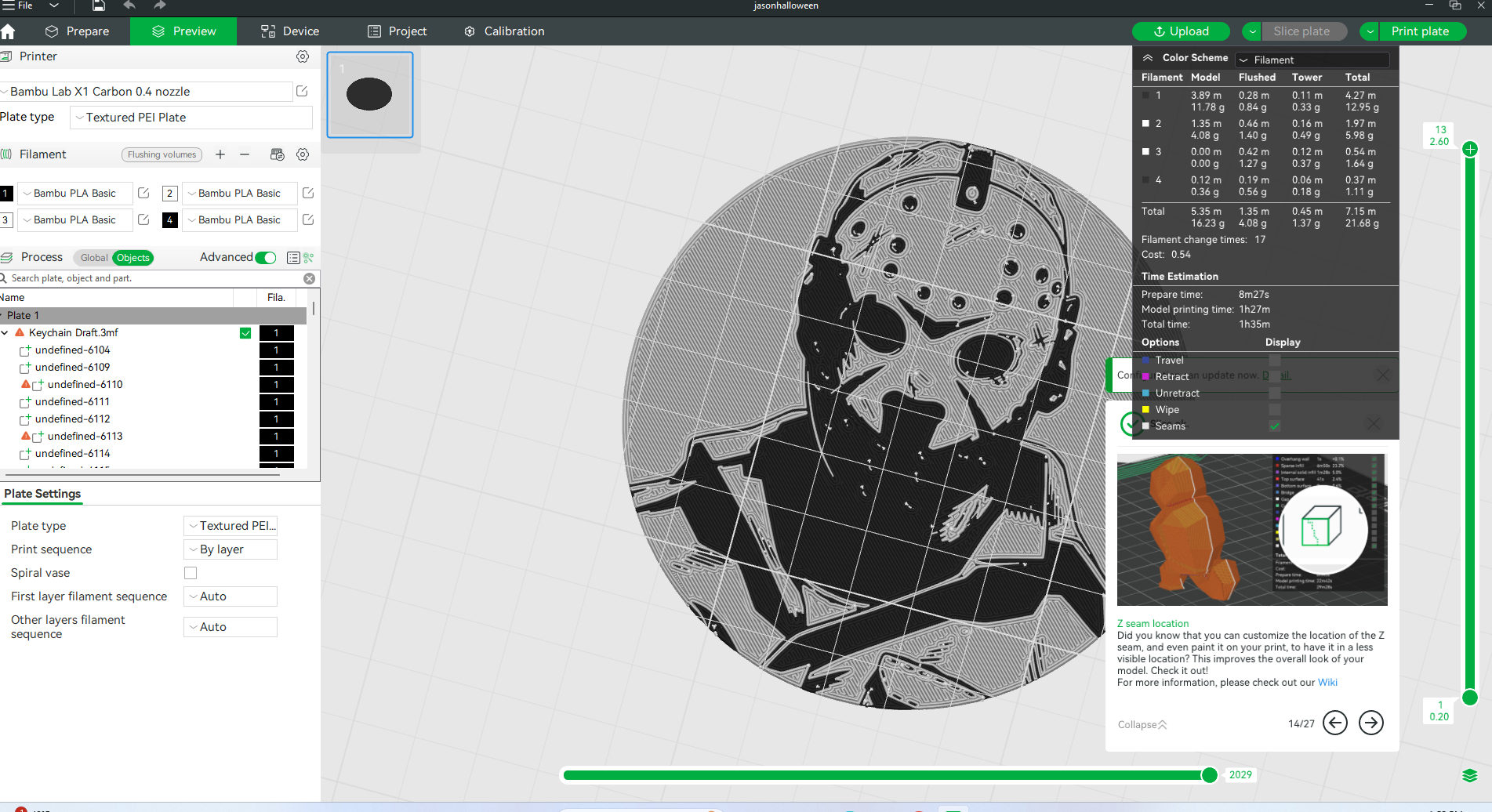1492x812 pixels.
Task: Open the Wiki link in tip
Action: pos(1327,683)
